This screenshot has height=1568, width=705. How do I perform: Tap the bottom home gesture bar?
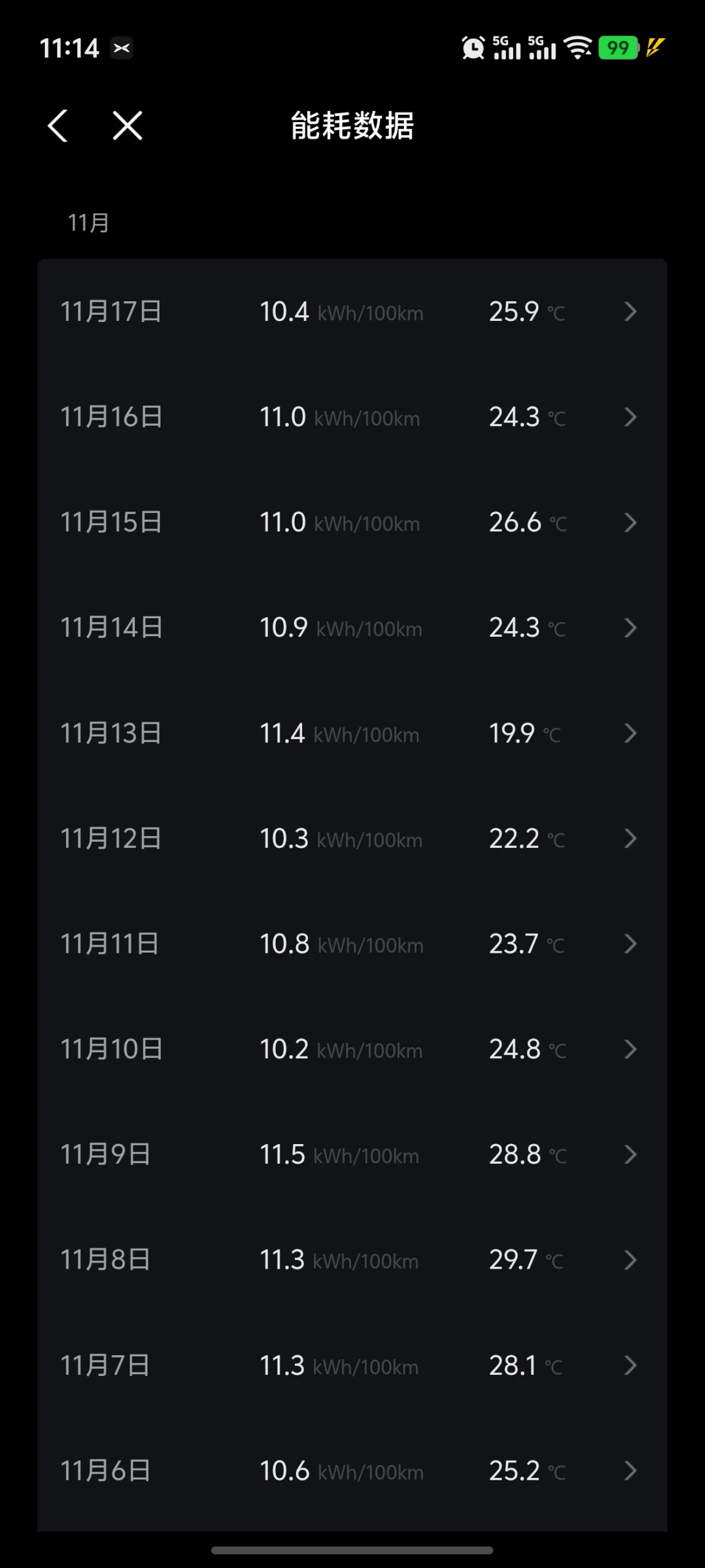[352, 1550]
